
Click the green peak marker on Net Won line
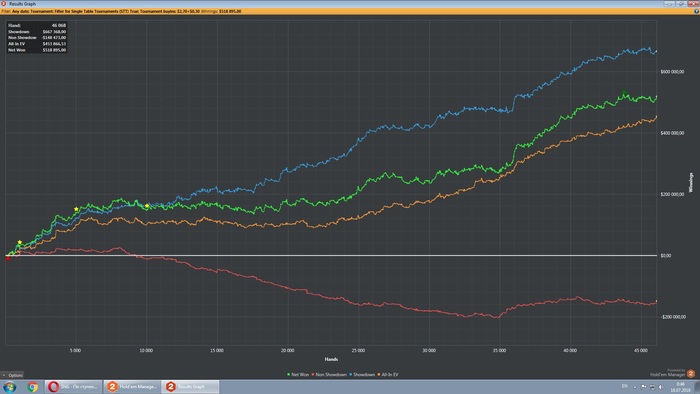[x=624, y=93]
